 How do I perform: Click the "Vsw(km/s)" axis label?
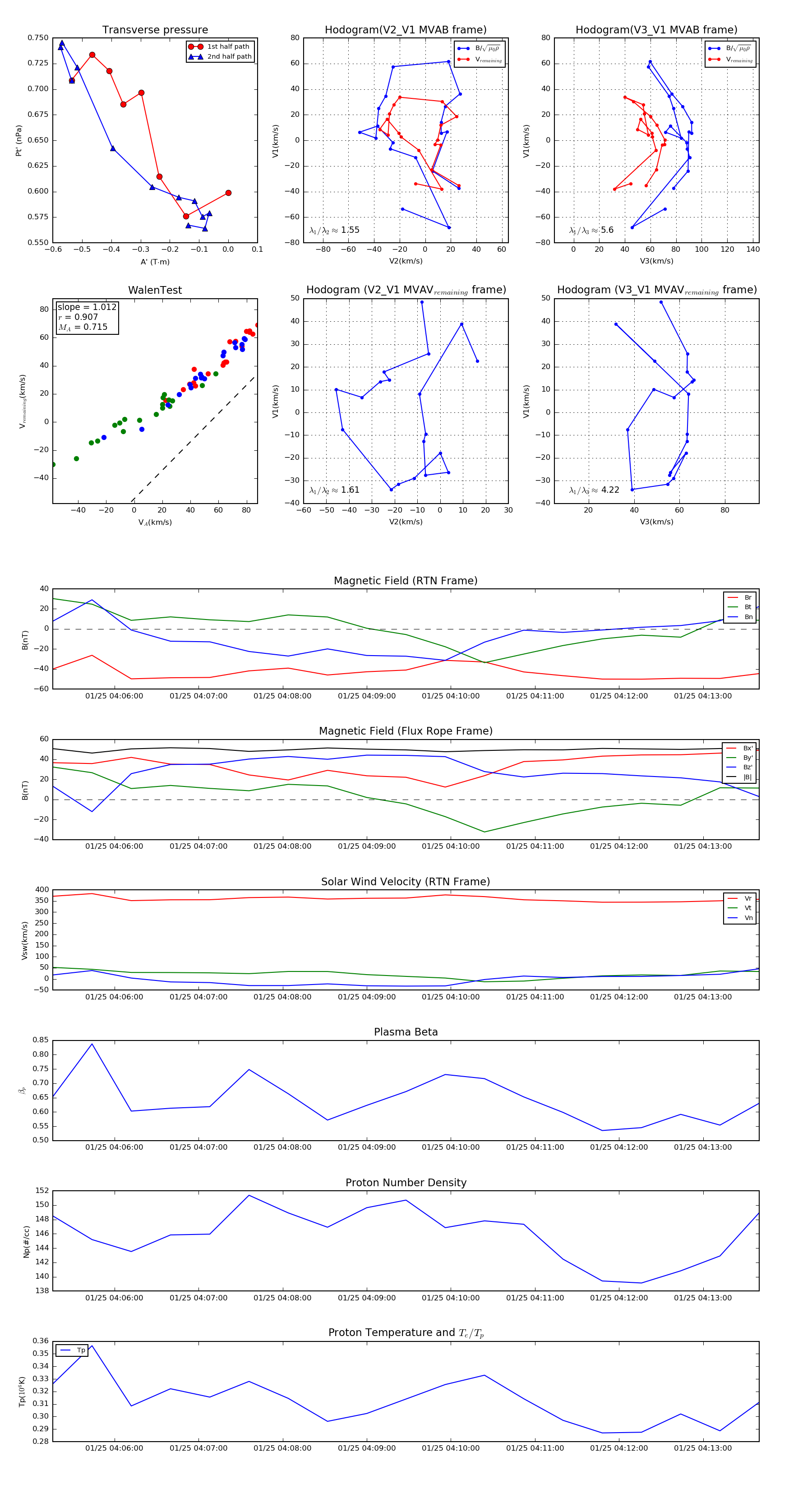(24, 941)
